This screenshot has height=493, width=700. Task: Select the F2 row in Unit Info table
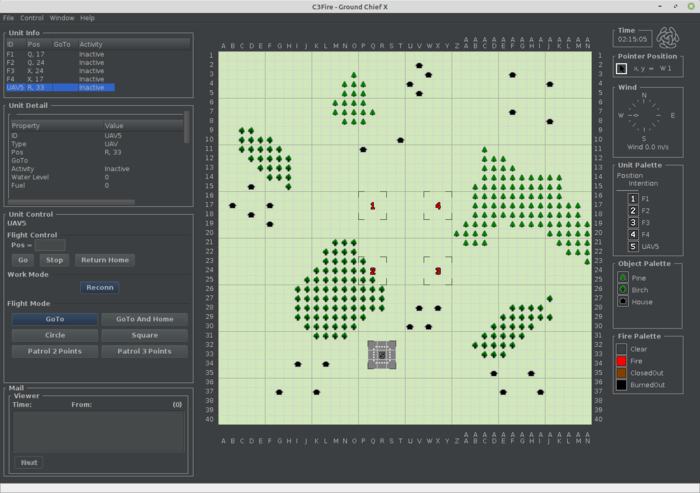tap(60, 62)
